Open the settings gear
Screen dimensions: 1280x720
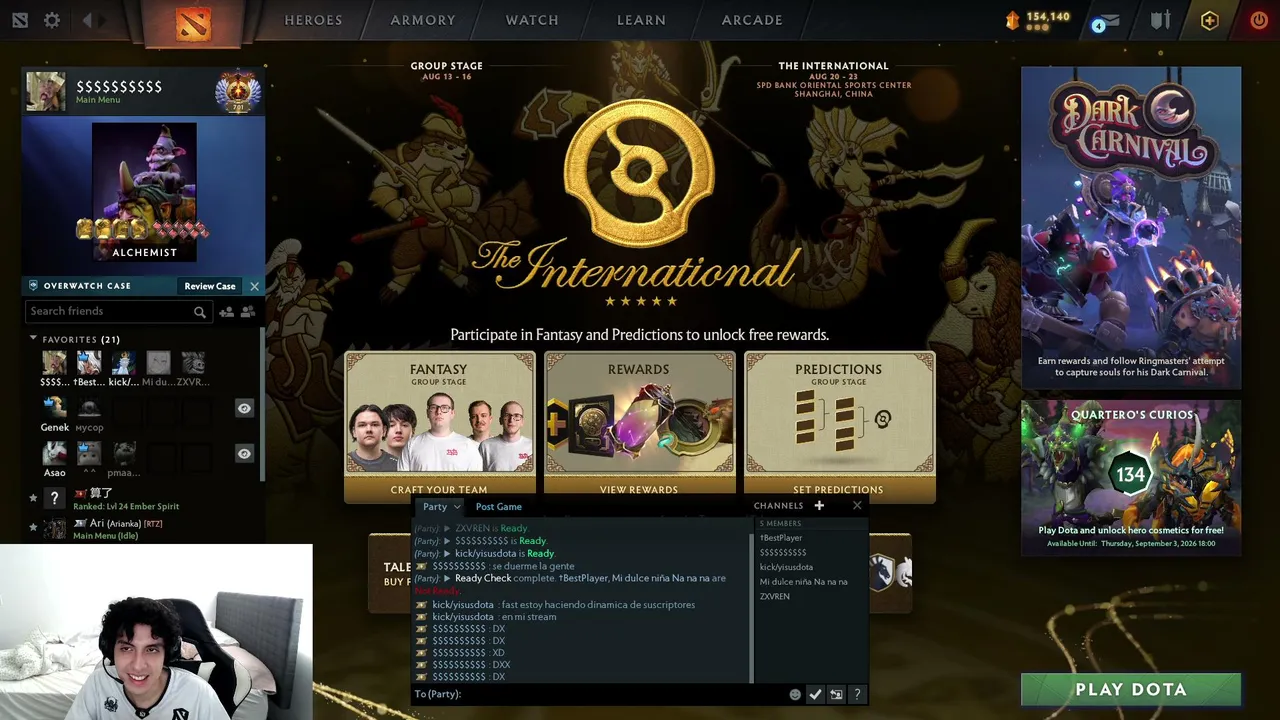52,20
